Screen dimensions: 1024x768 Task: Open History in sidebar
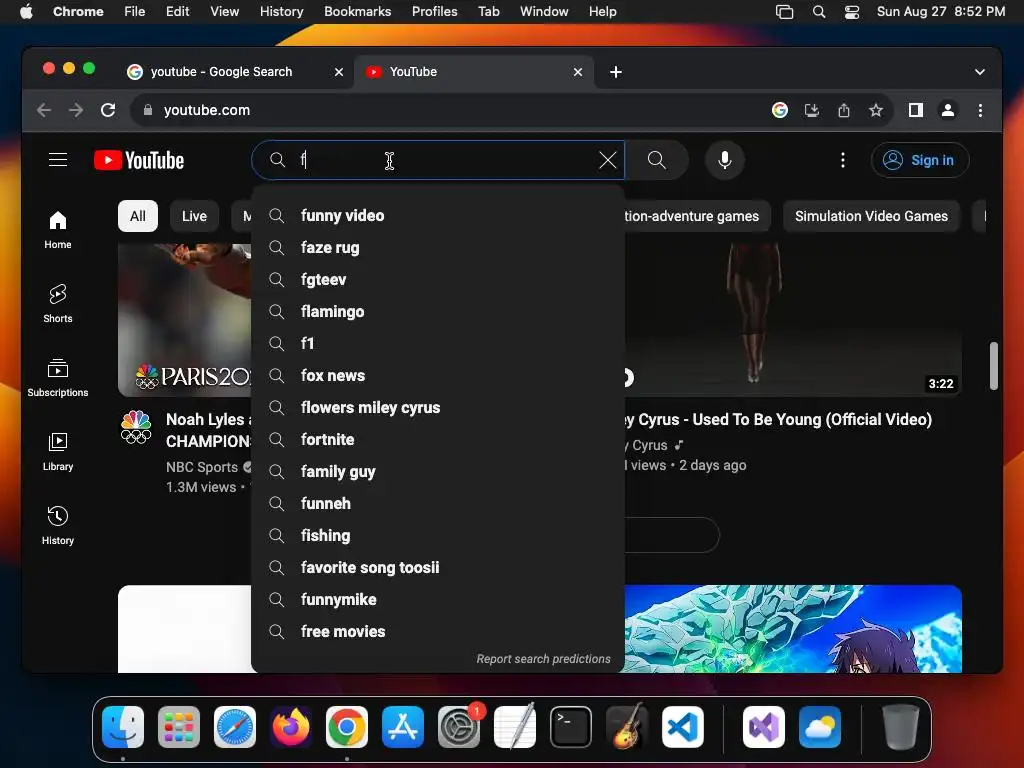[57, 526]
